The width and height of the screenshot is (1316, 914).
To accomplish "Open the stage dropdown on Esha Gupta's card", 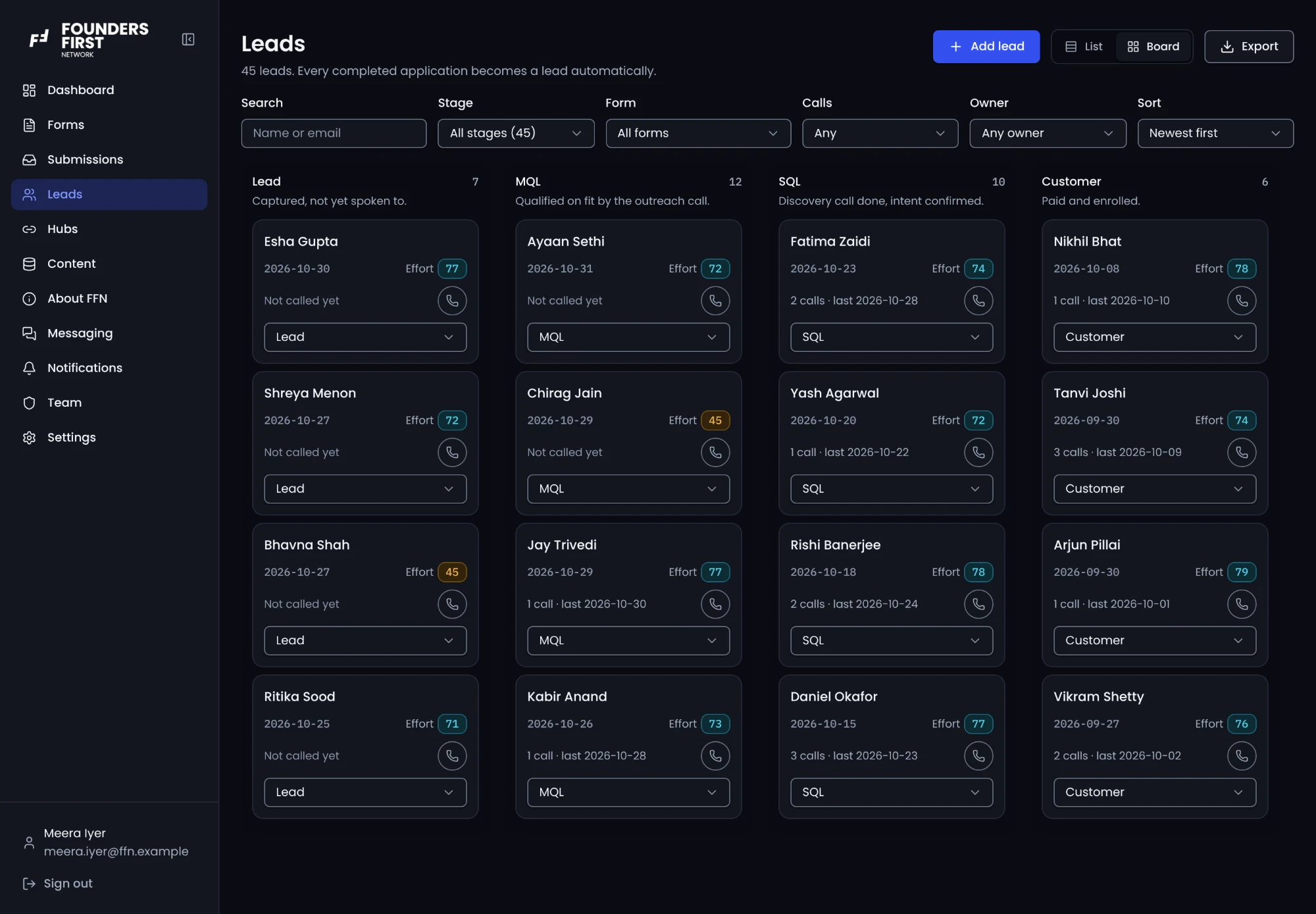I will click(x=365, y=337).
